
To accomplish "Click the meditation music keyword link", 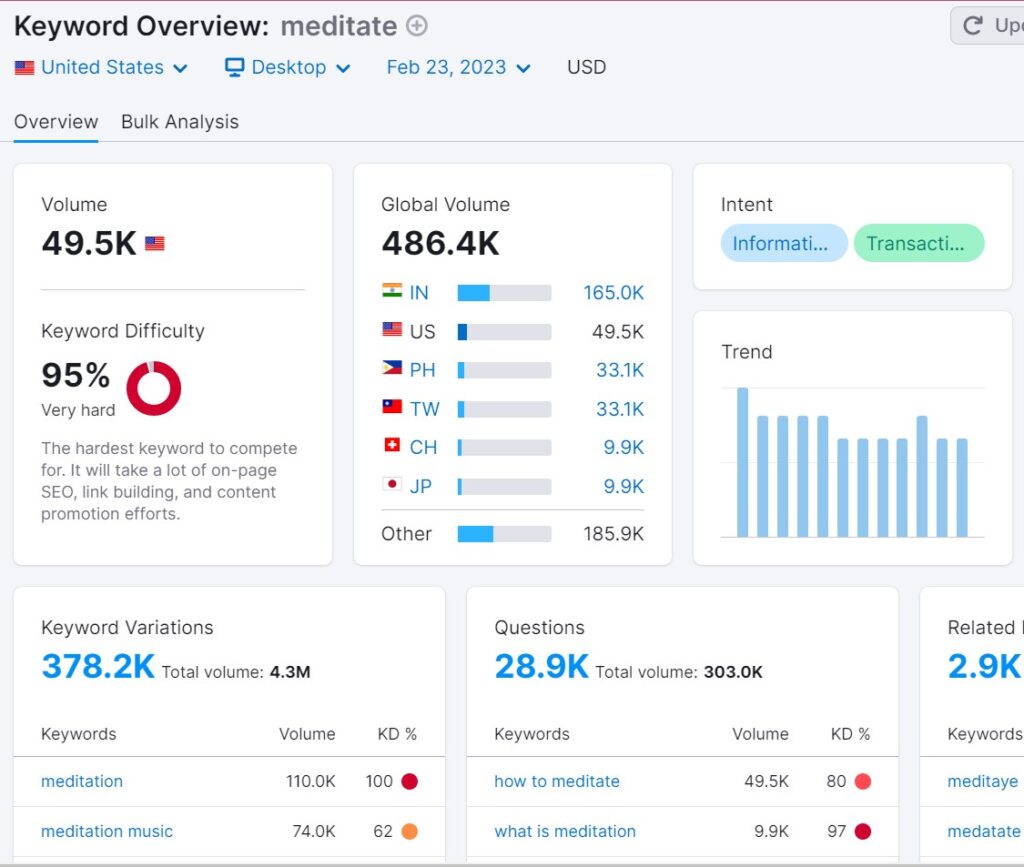I will [x=107, y=831].
